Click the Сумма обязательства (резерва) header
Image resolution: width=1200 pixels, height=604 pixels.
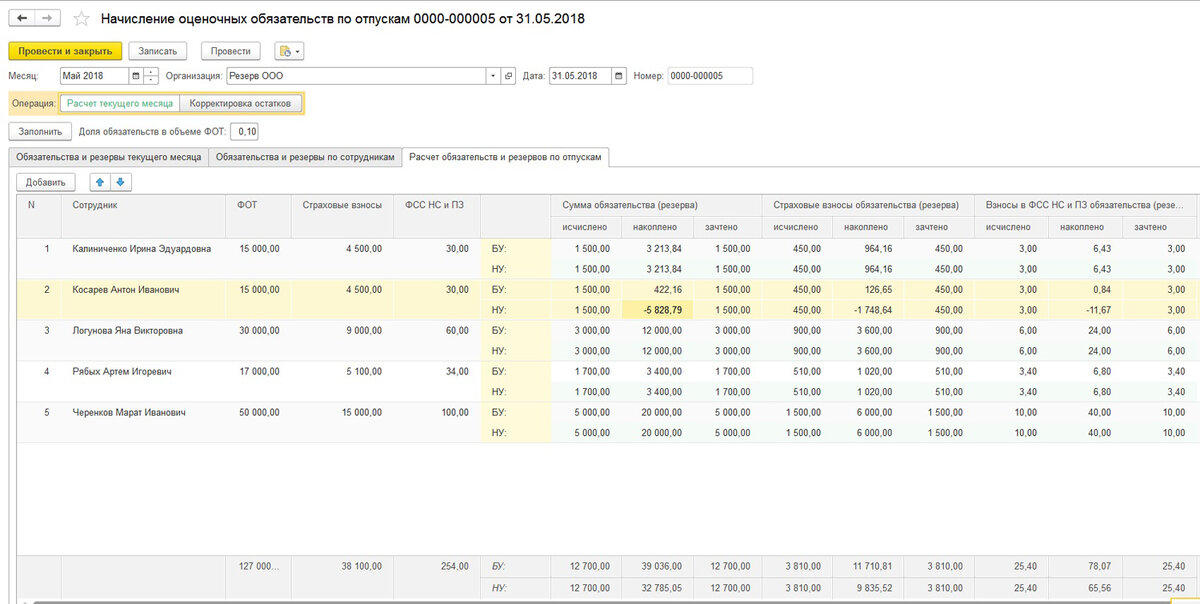(x=654, y=205)
